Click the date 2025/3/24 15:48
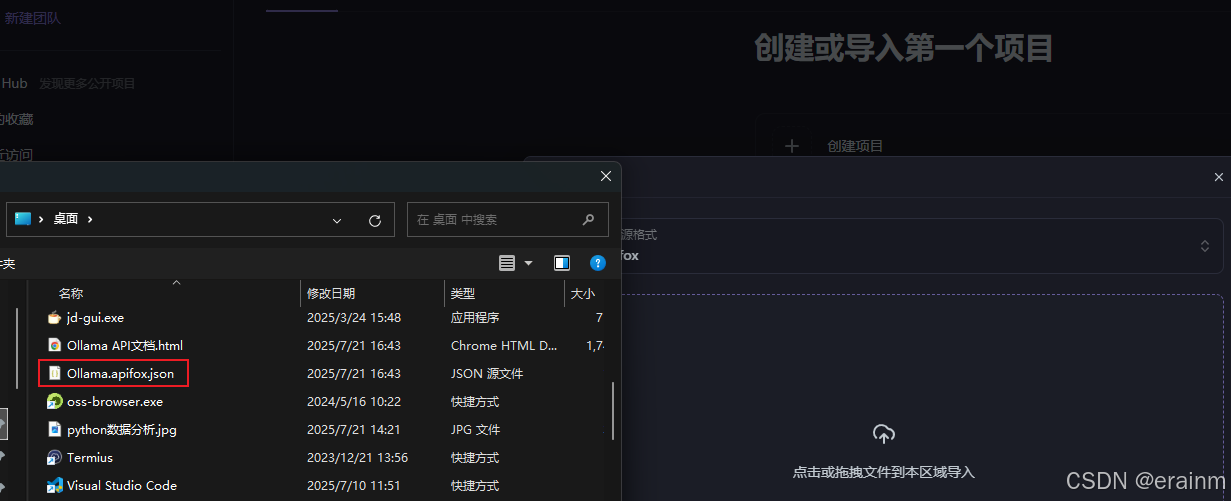 pos(354,317)
